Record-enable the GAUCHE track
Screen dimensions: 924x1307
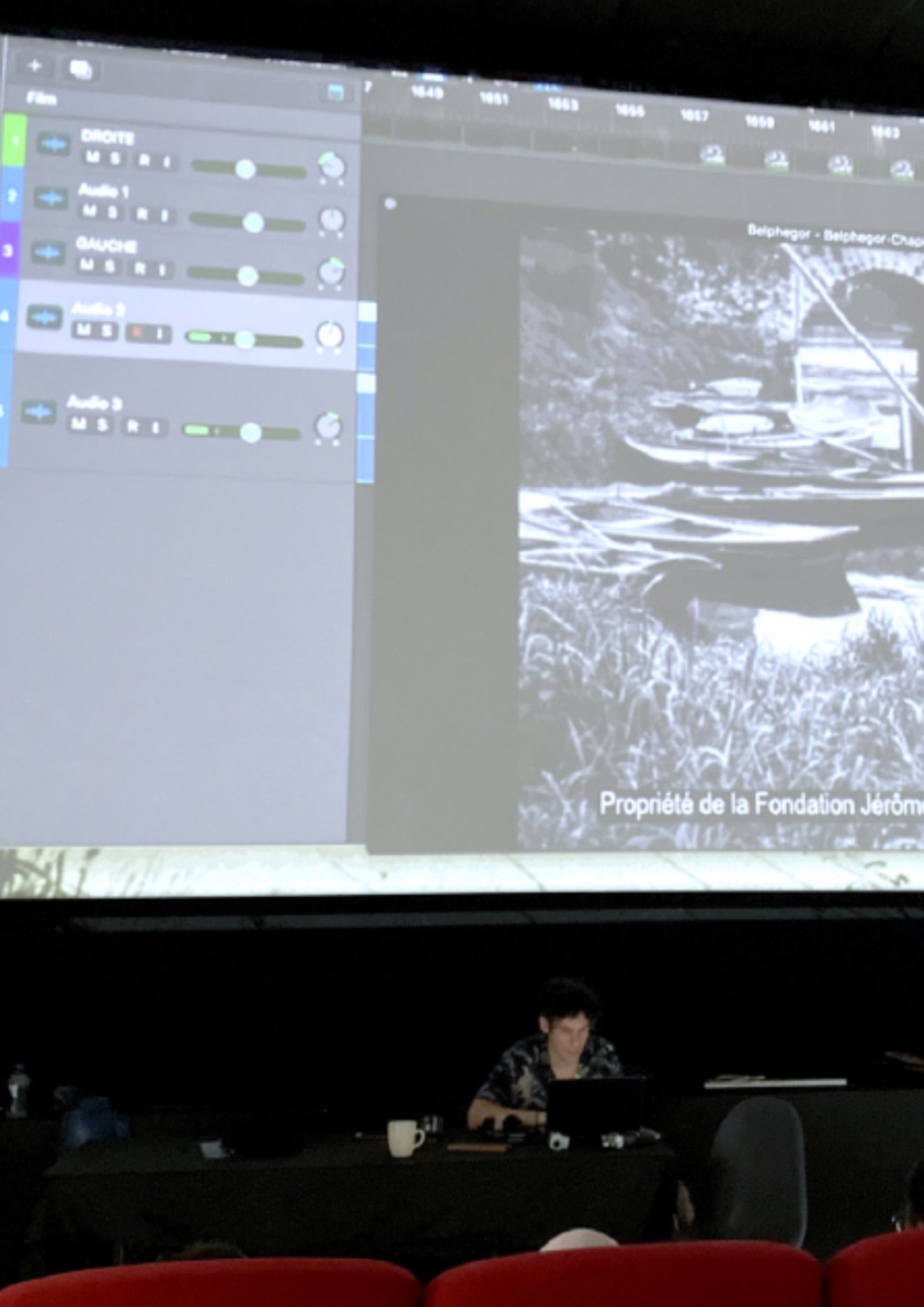pos(139,268)
